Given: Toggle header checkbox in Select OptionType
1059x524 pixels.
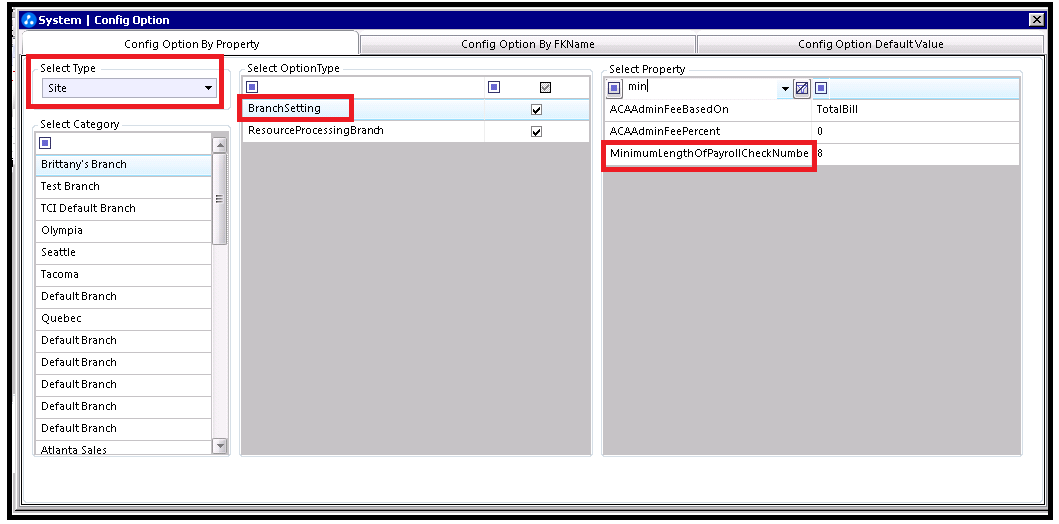Looking at the screenshot, I should (x=546, y=87).
